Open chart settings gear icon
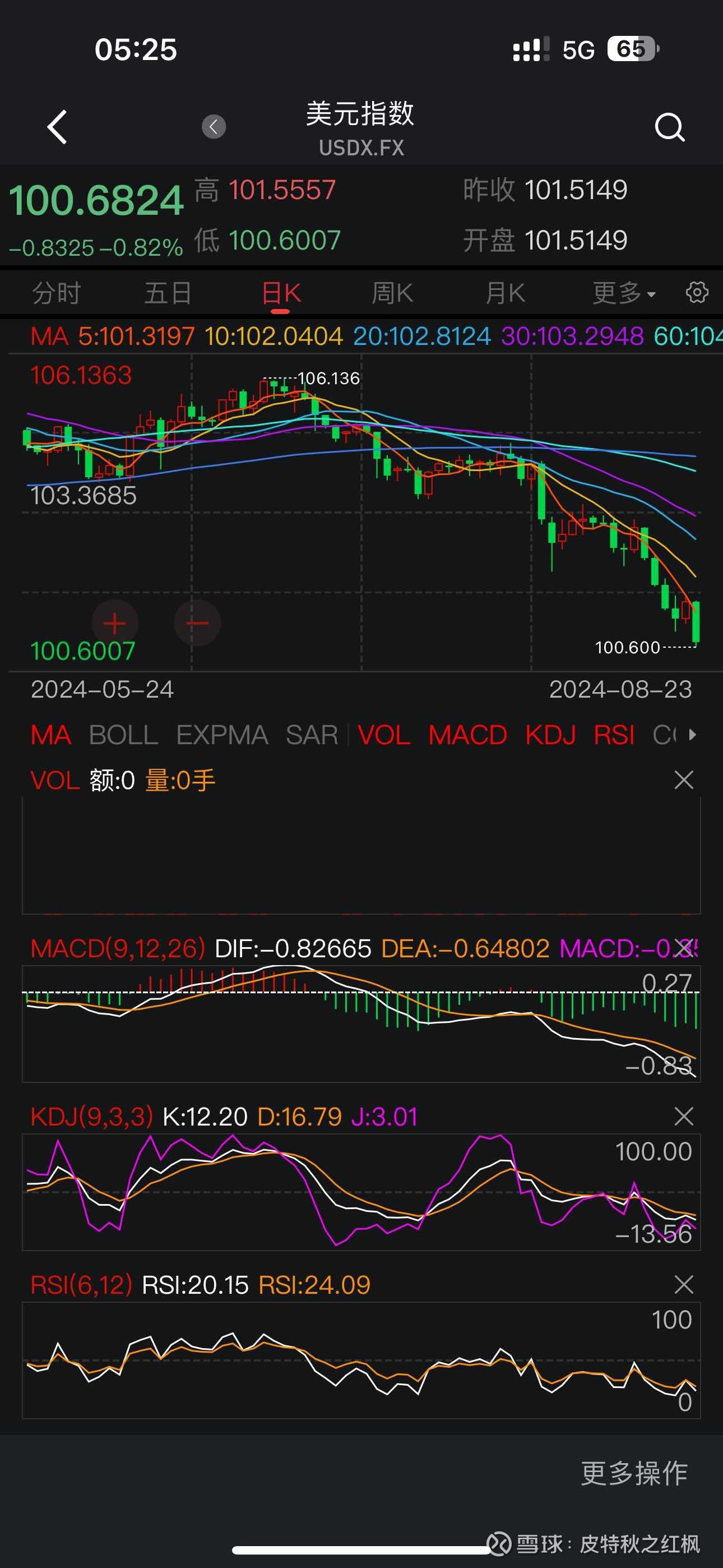The height and width of the screenshot is (1568, 723). point(697,293)
